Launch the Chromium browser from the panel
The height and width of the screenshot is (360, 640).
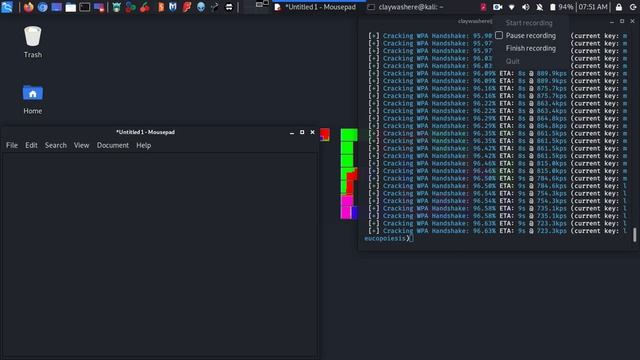point(42,7)
